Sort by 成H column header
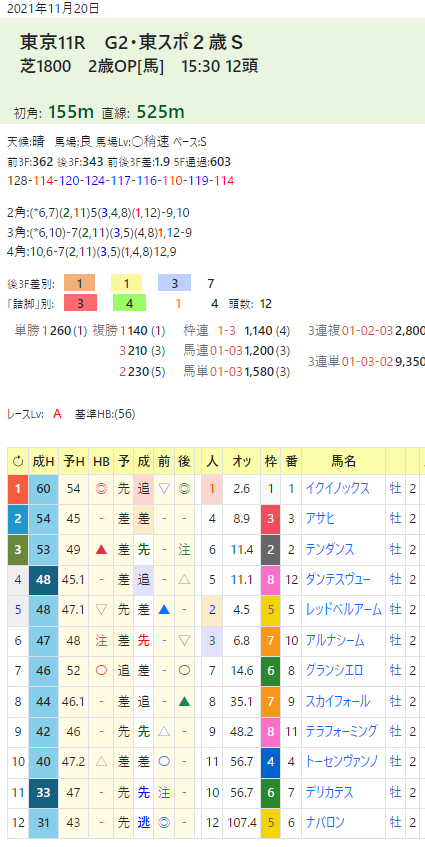Screen dimensions: 425x847 [43, 461]
